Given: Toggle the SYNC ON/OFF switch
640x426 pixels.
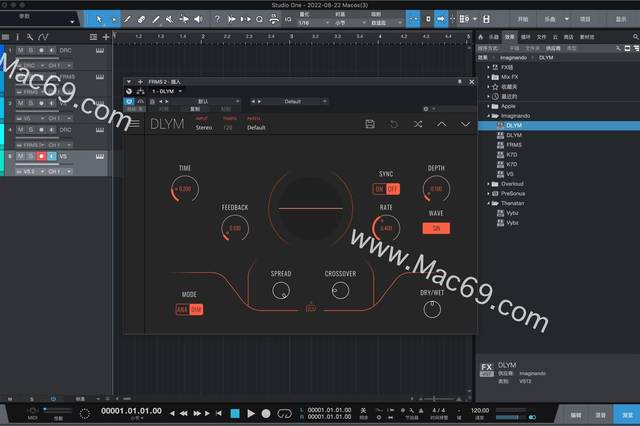Looking at the screenshot, I should 386,189.
